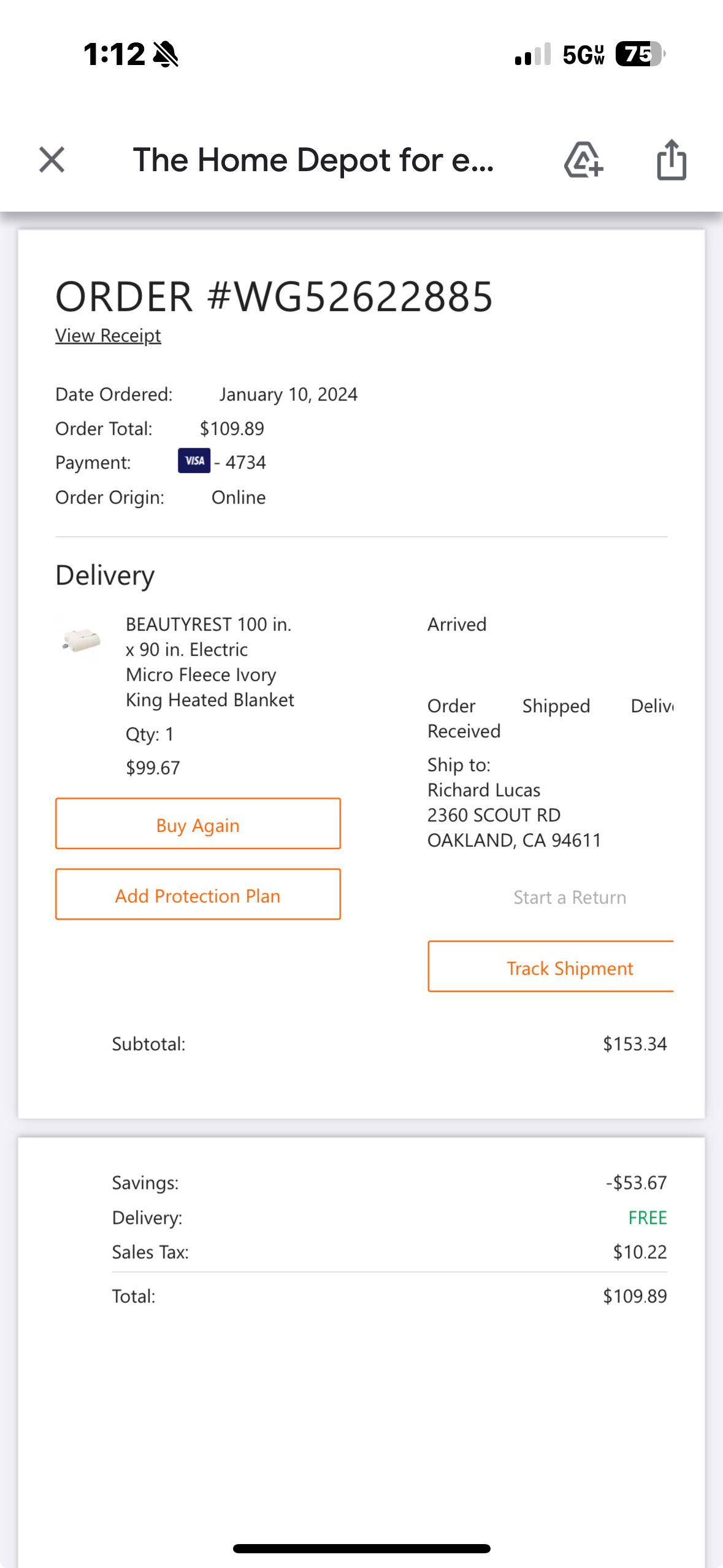Tap the silent mode bell icon
Screen dimensions: 723x1568
click(x=166, y=54)
